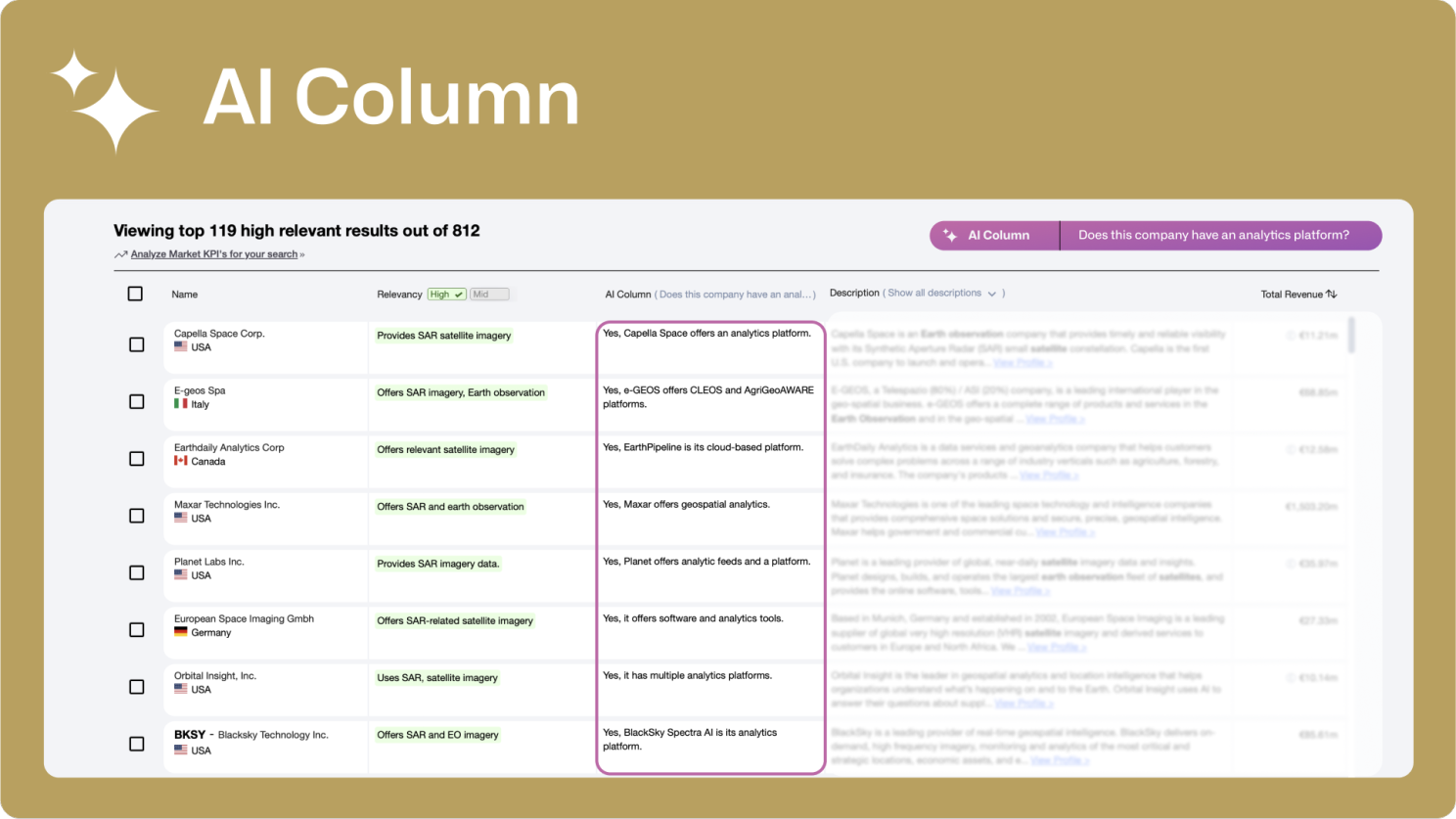Open Analyze Market KPI's for your search link
The image size is (1456, 819).
[x=214, y=254]
